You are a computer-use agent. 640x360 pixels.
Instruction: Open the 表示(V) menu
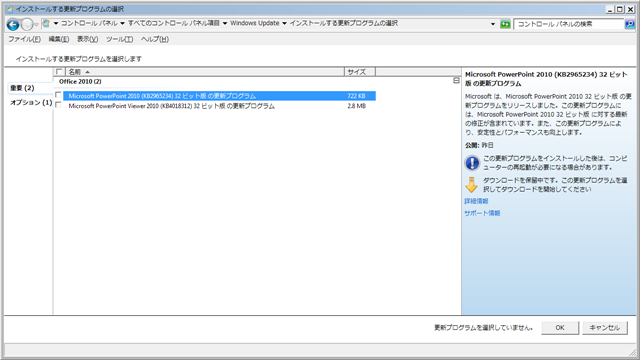88,39
